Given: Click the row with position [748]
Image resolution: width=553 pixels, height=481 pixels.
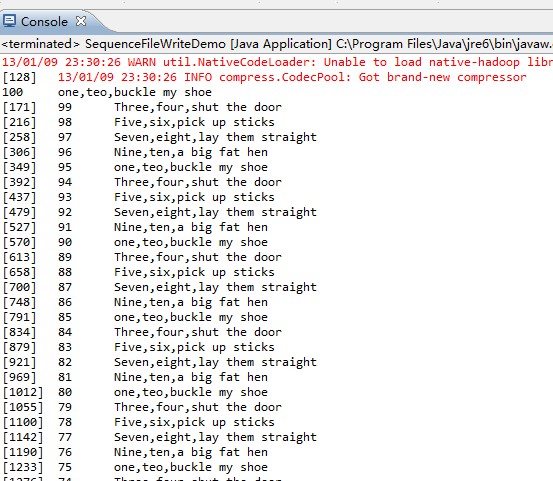Looking at the screenshot, I should pyautogui.click(x=135, y=302).
